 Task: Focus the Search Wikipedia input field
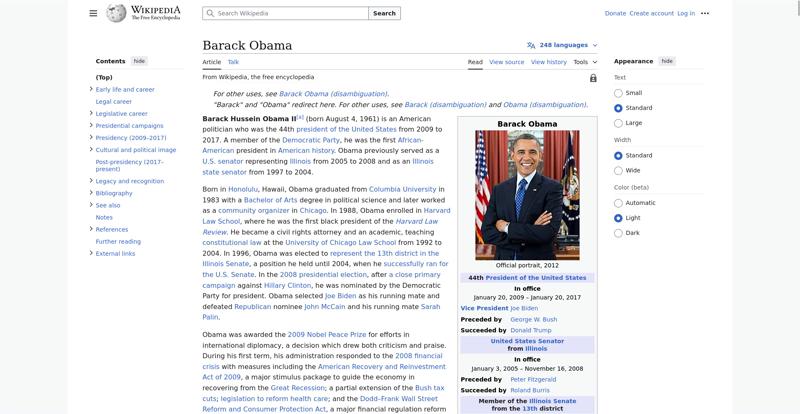285,13
